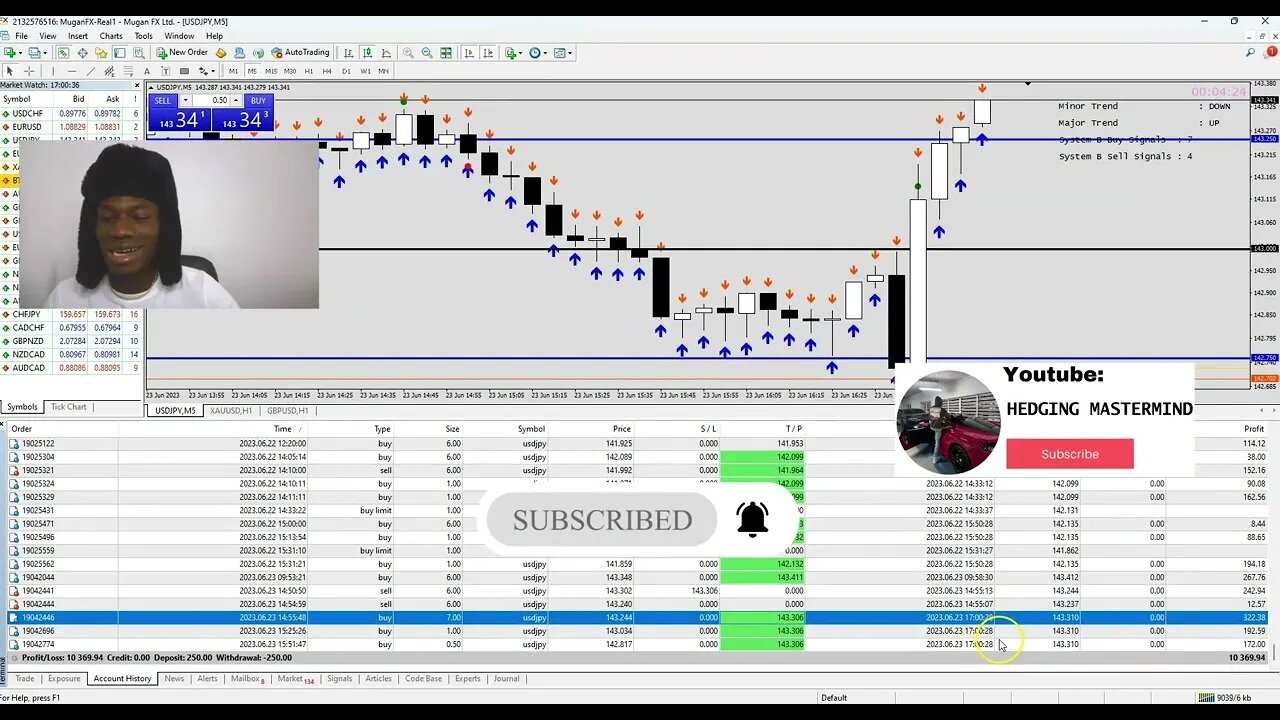Select the text label tool
1280x720 pixels.
click(x=165, y=71)
